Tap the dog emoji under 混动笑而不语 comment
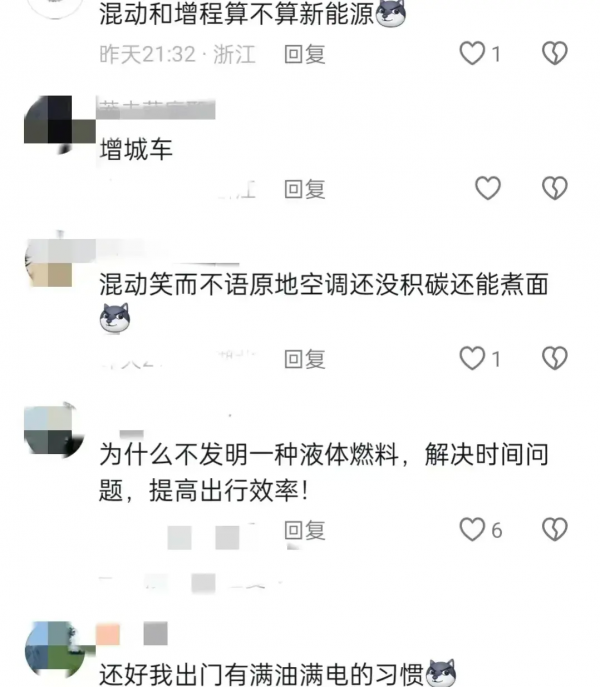This screenshot has width=600, height=687. point(115,318)
